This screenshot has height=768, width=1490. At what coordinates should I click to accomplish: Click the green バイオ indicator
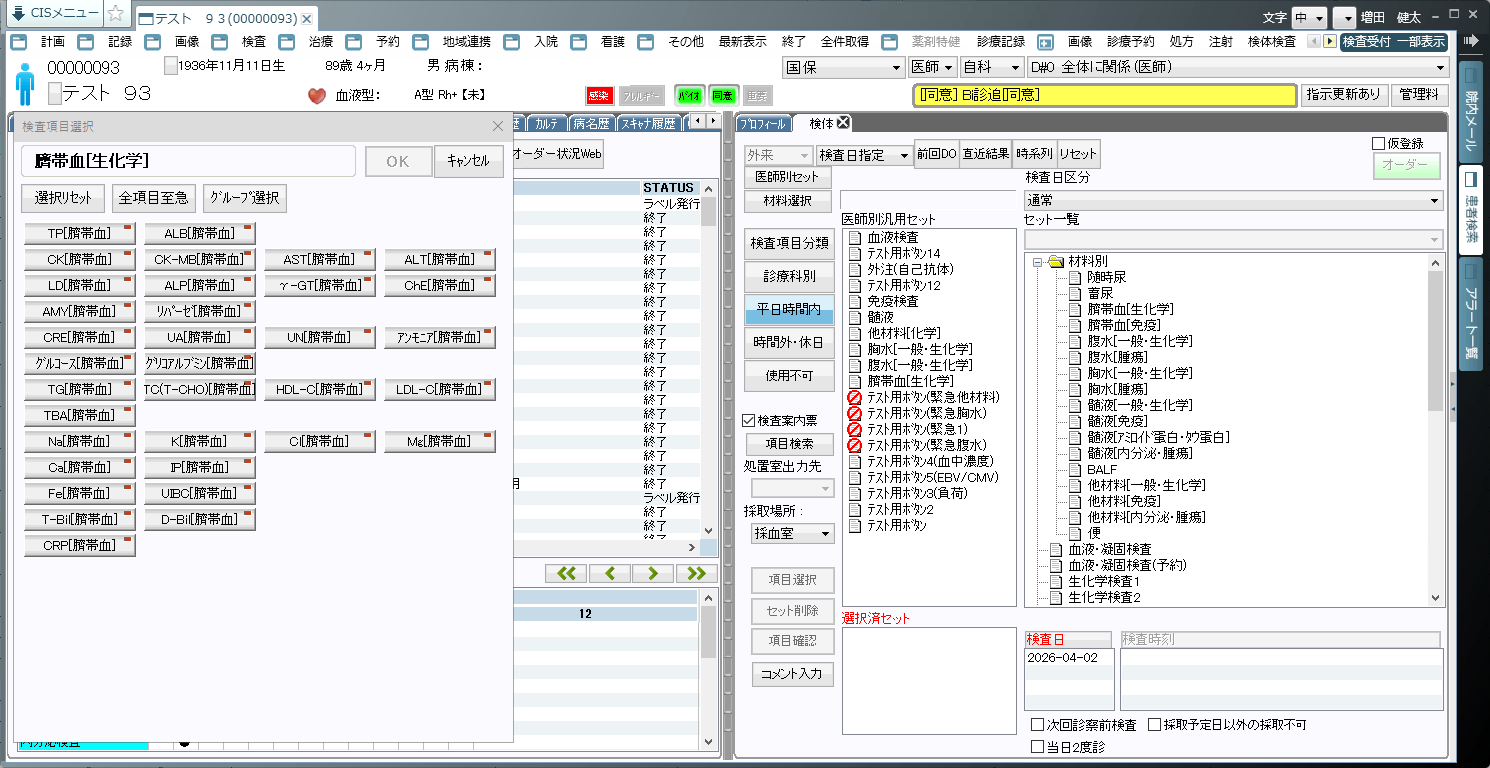tap(689, 96)
